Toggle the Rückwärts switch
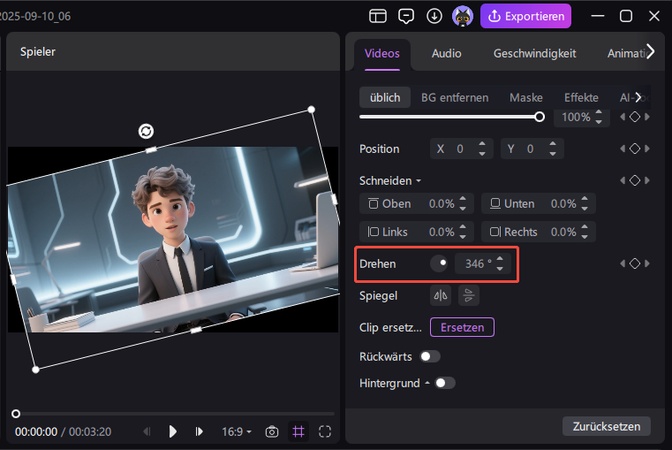672x450 pixels. pos(430,357)
